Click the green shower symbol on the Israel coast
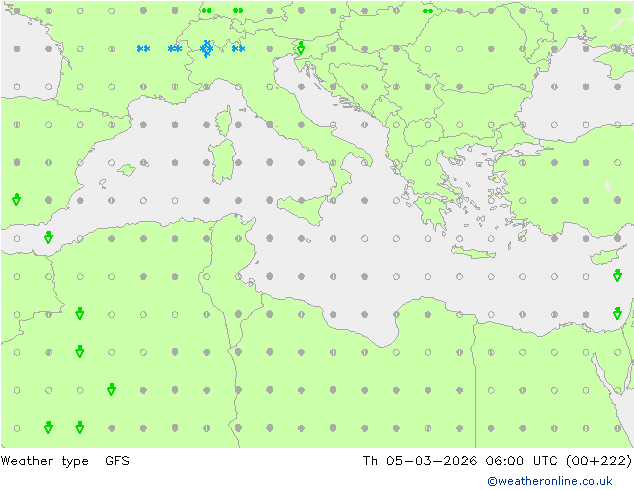Image resolution: width=634 pixels, height=490 pixels. coord(617,313)
